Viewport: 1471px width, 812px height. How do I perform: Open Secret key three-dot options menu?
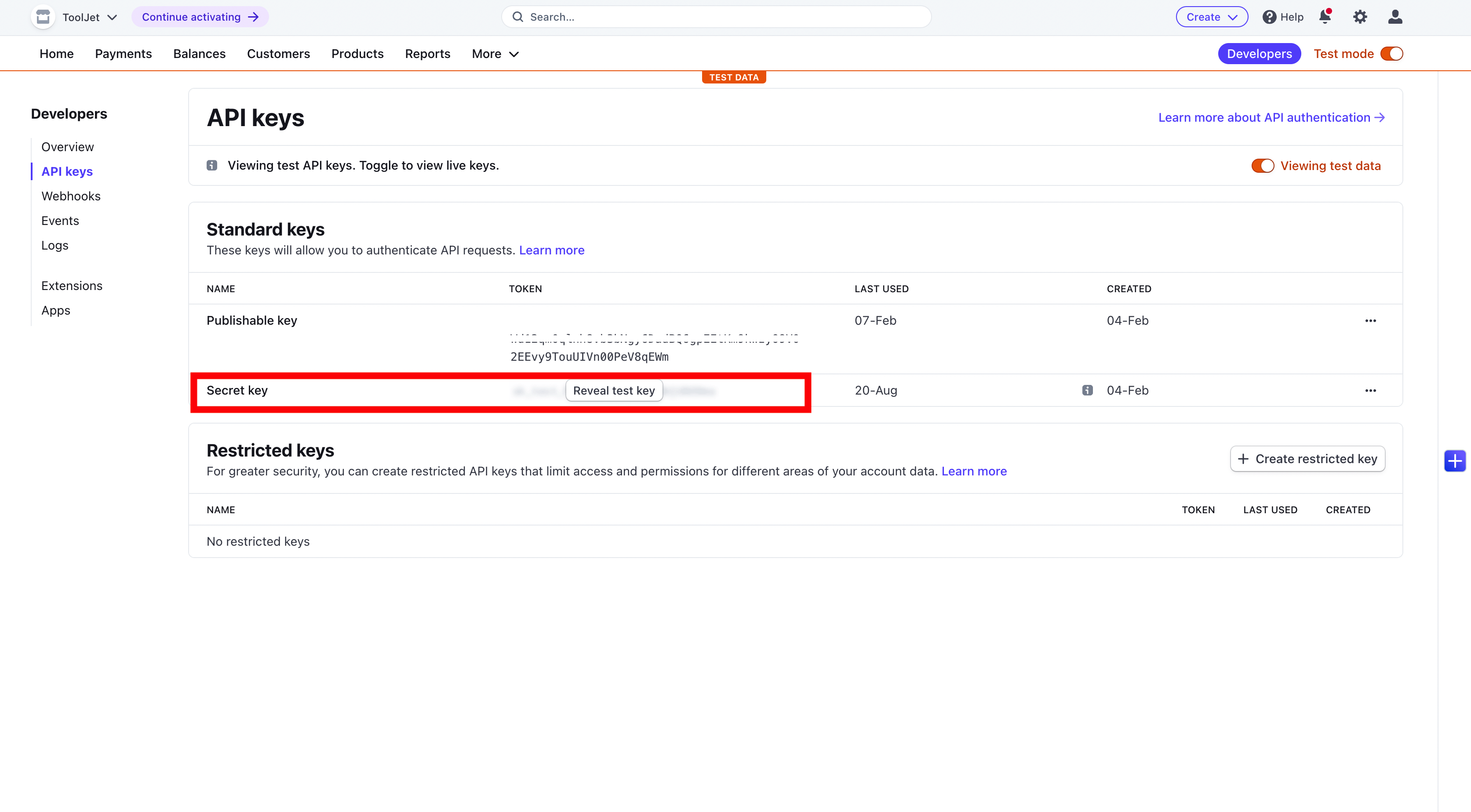click(x=1370, y=390)
